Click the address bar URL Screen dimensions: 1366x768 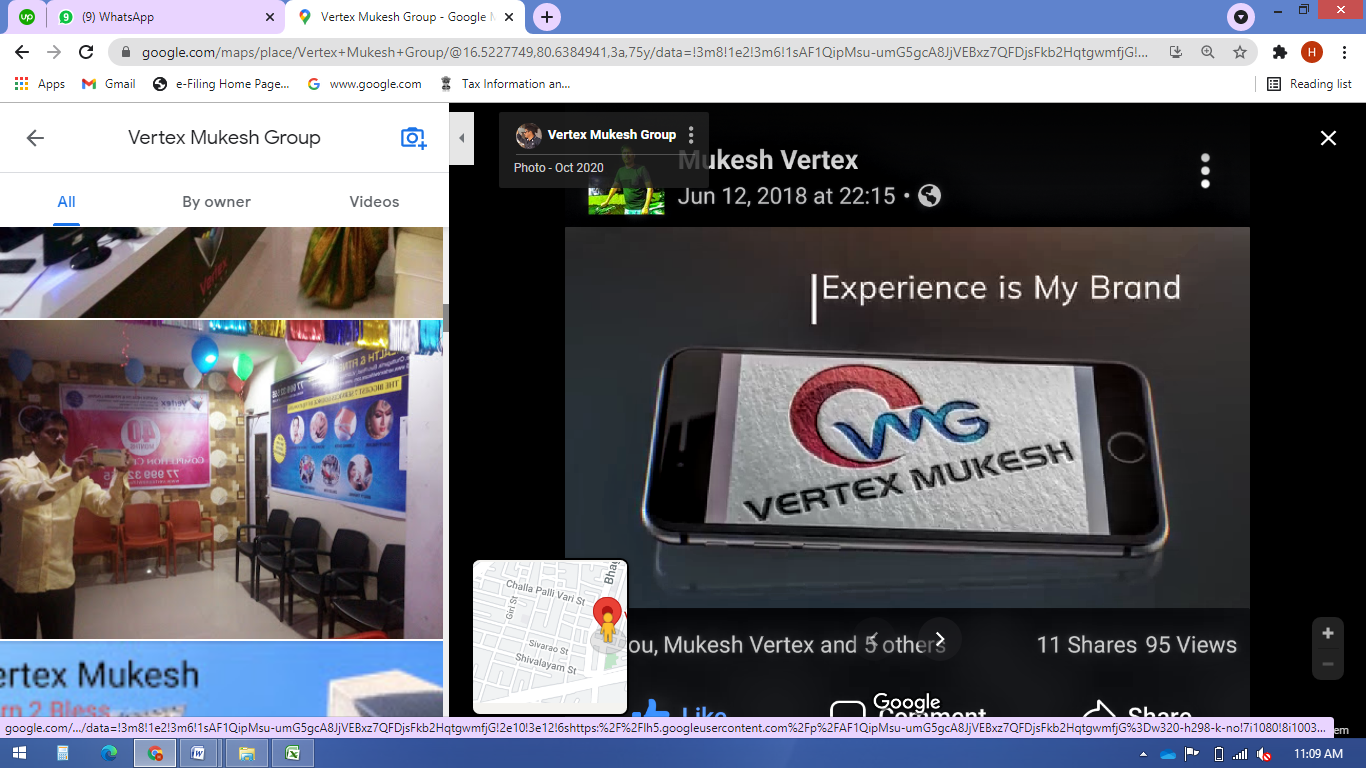point(645,52)
